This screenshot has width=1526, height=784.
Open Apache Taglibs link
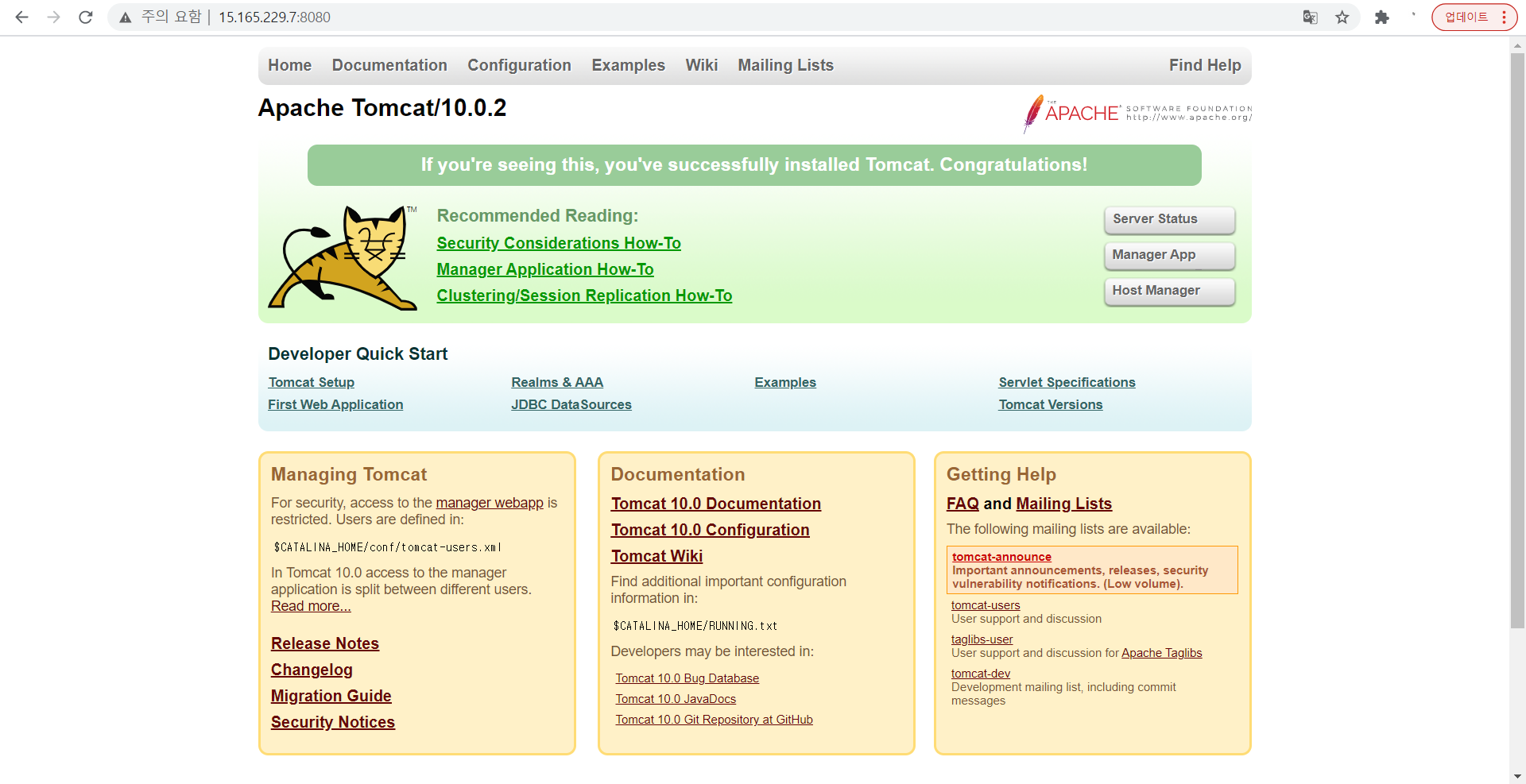tap(1162, 653)
